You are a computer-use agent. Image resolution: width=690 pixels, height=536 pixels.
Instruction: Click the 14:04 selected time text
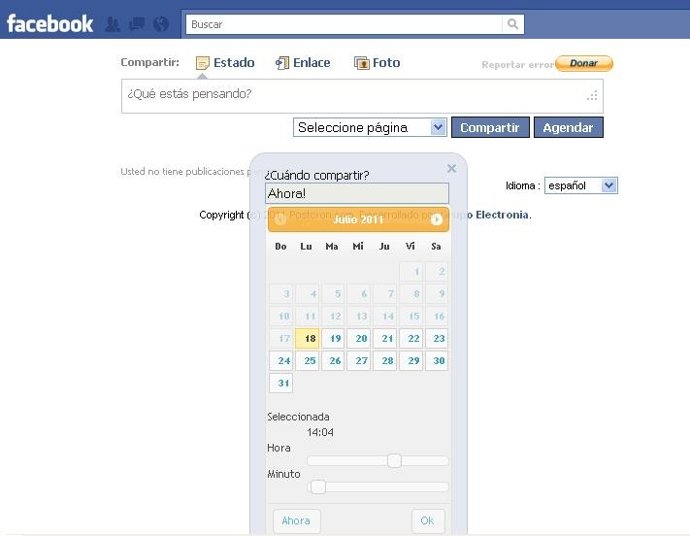click(320, 433)
